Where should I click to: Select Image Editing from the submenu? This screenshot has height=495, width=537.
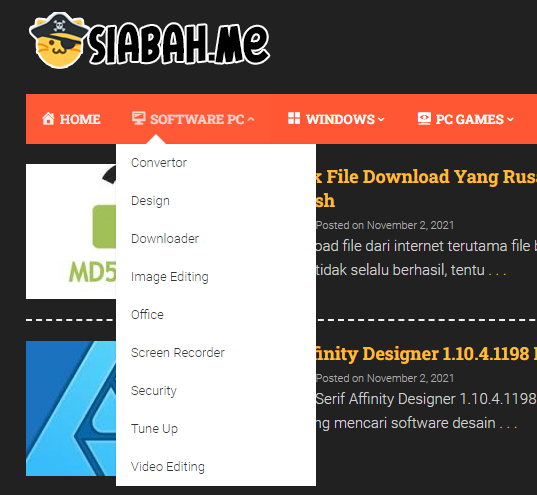pyautogui.click(x=170, y=277)
